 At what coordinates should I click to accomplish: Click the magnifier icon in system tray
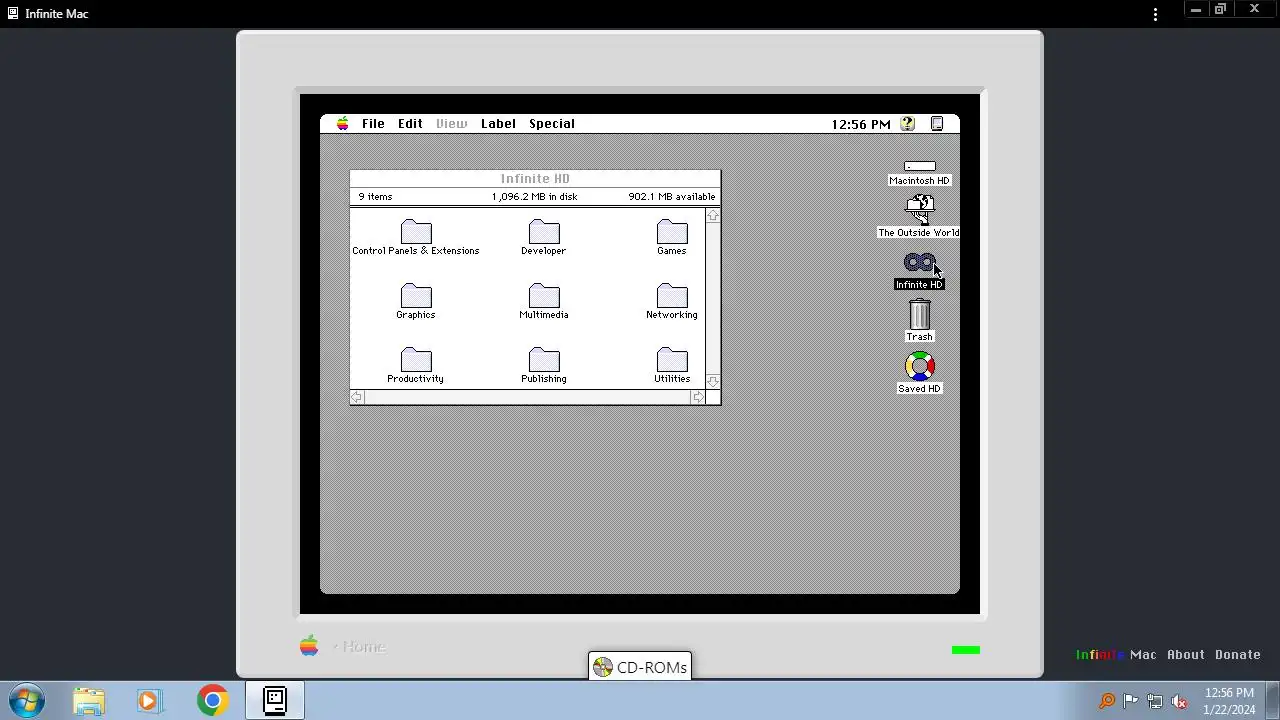click(1107, 701)
